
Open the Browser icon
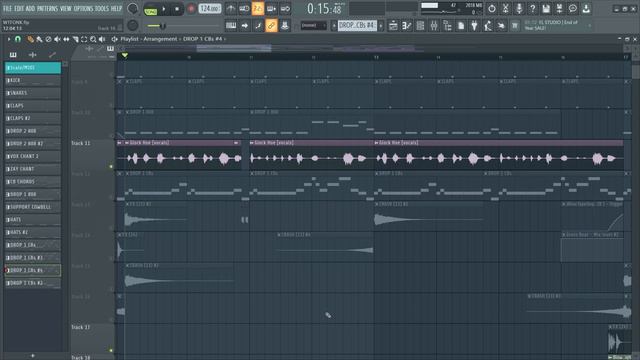pyautogui.click(x=447, y=26)
